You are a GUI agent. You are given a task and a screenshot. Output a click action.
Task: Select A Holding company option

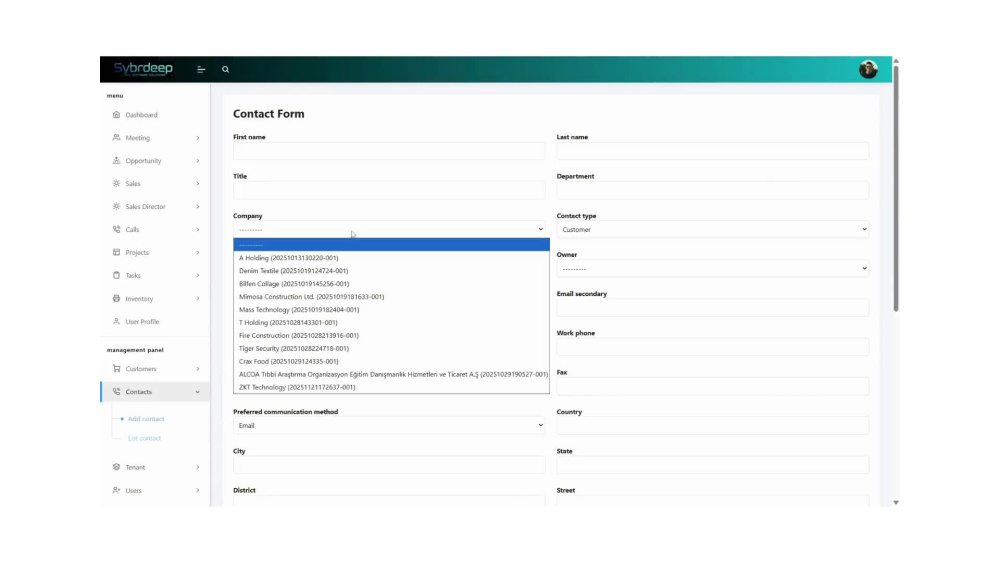pos(391,258)
